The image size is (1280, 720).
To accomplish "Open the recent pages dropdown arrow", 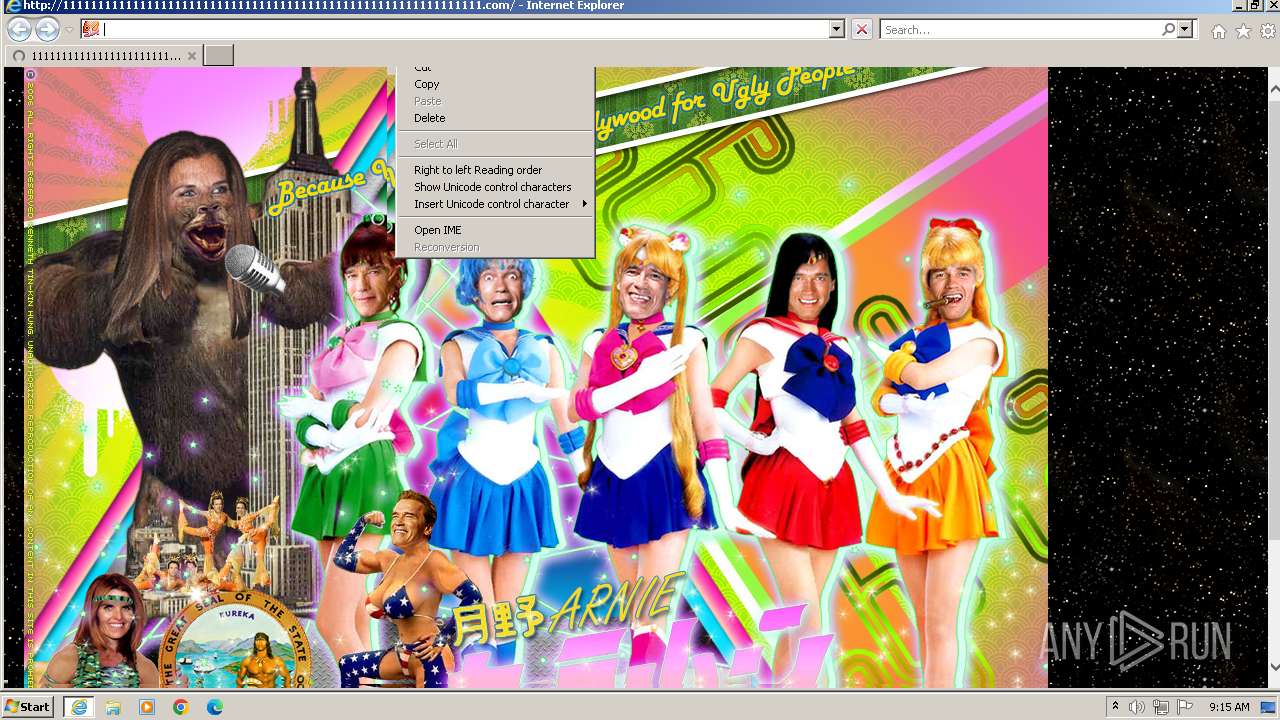I will coord(69,30).
